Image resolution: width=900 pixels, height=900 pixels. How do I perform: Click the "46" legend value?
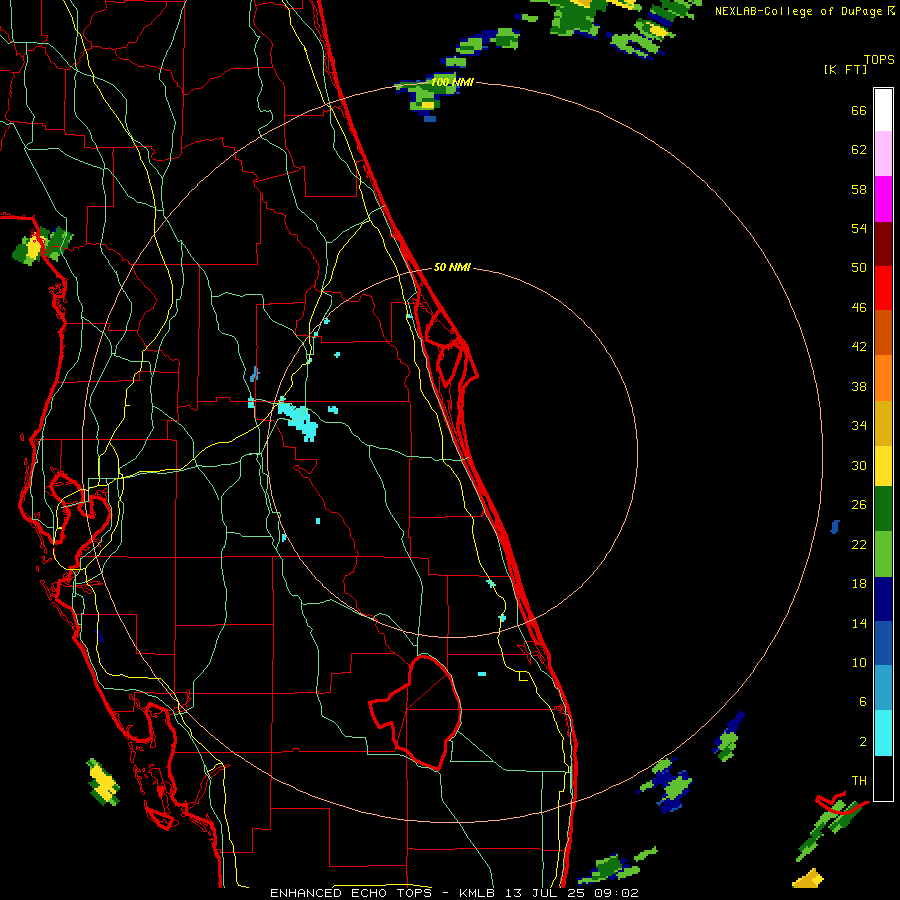click(859, 307)
